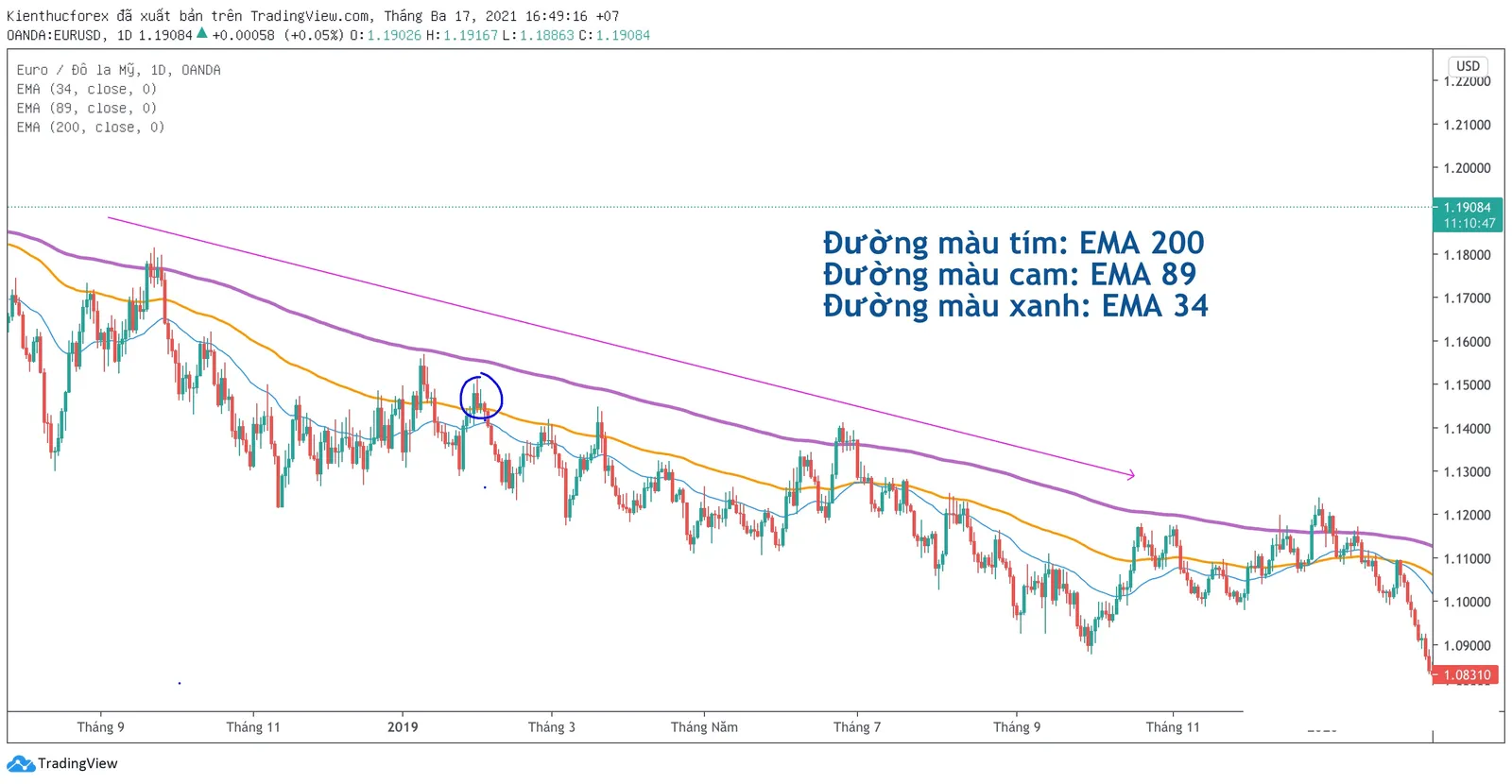Screen dimensions: 1512x784
Task: Click the TradingView text link at bottom
Action: [77, 763]
